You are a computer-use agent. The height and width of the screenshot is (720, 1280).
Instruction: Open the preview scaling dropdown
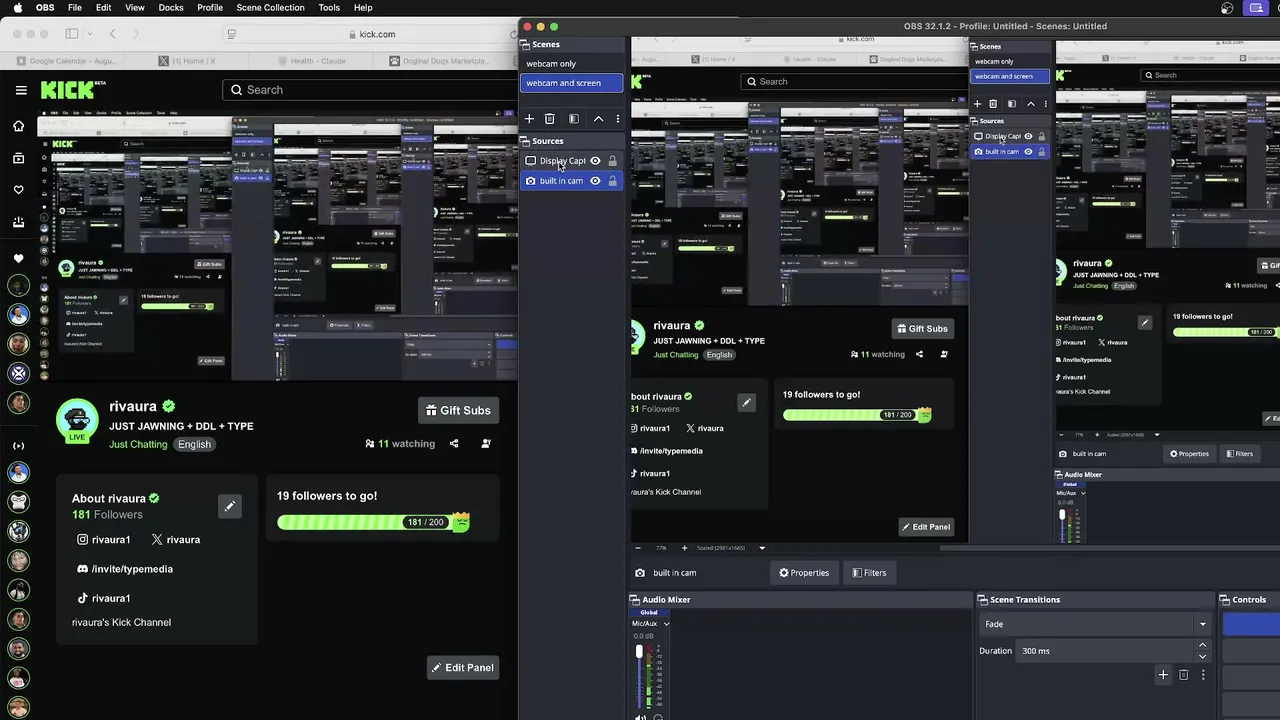click(762, 548)
